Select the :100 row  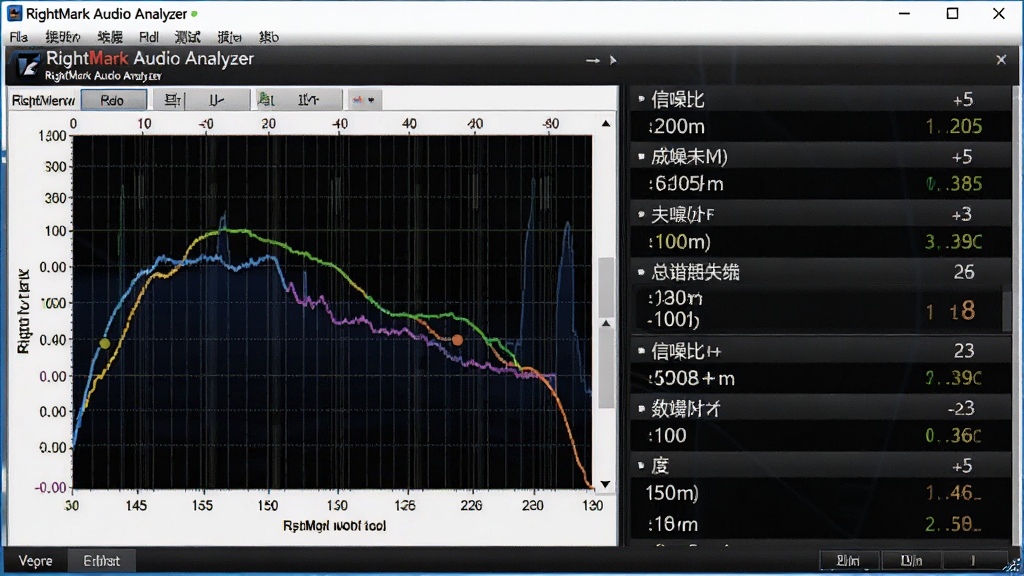click(820, 436)
